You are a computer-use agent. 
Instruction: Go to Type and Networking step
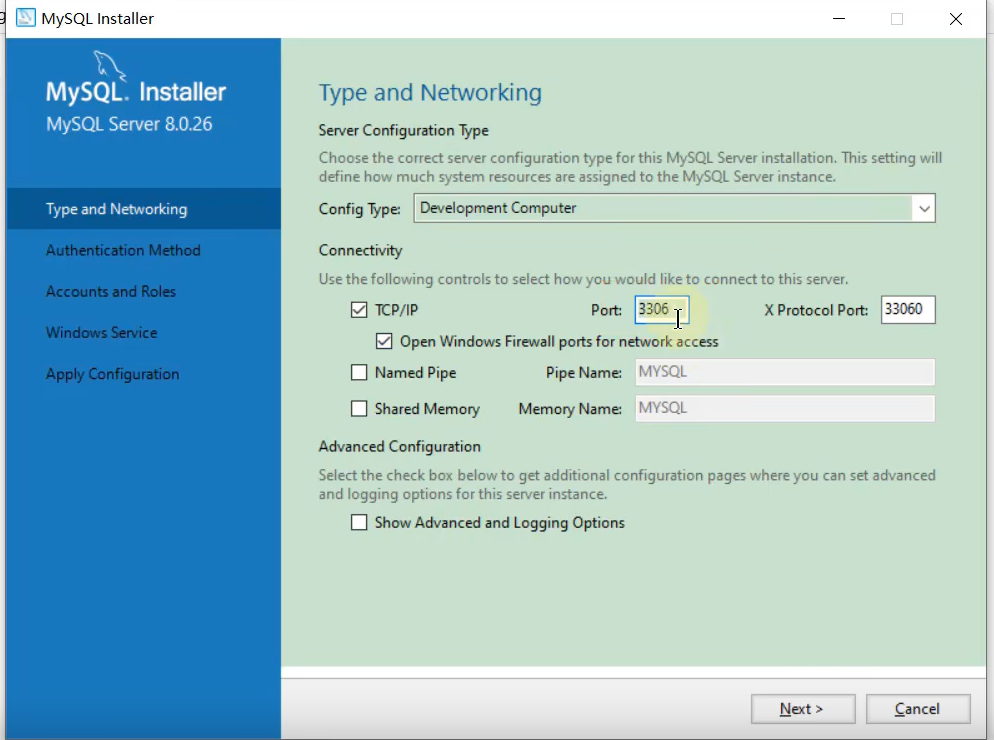[116, 209]
